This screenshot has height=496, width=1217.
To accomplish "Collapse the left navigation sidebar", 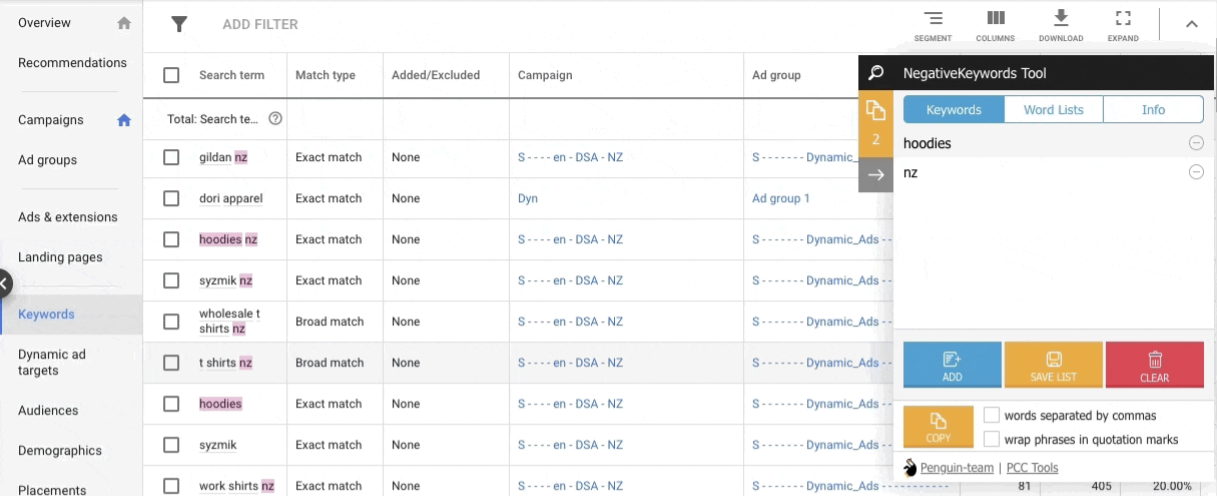I will [5, 284].
